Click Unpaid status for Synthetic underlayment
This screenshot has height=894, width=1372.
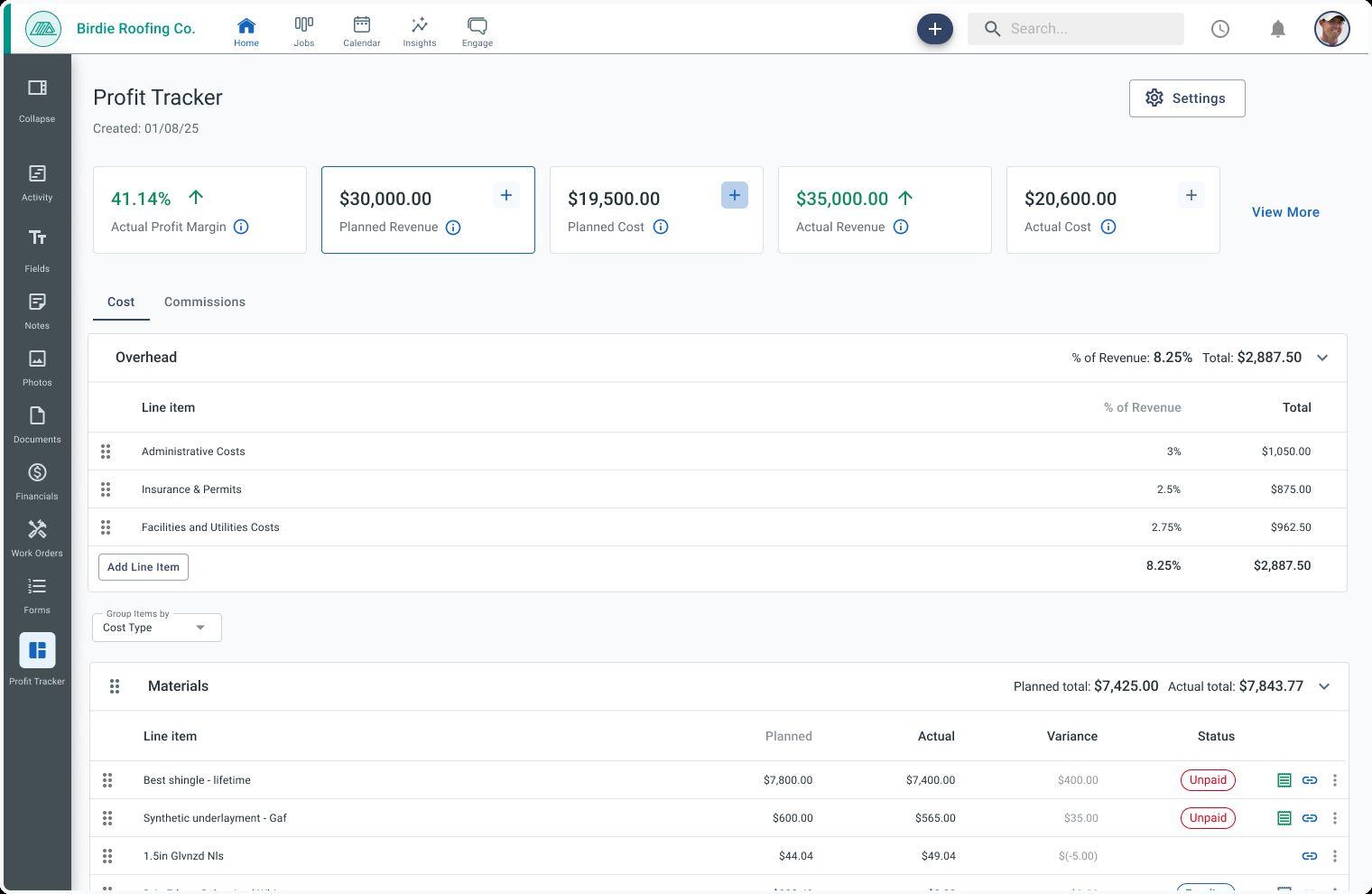pos(1208,818)
